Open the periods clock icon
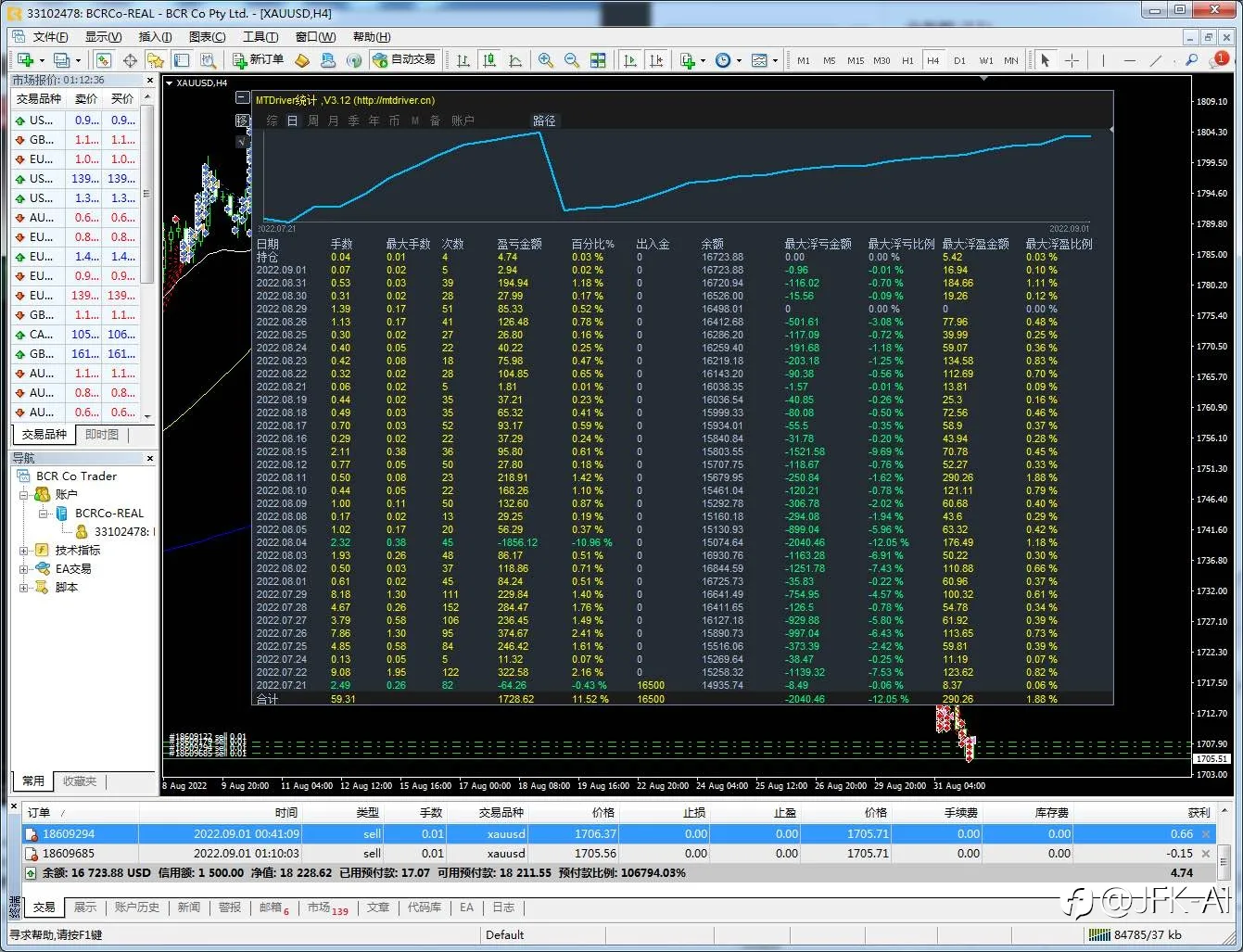 click(x=723, y=60)
